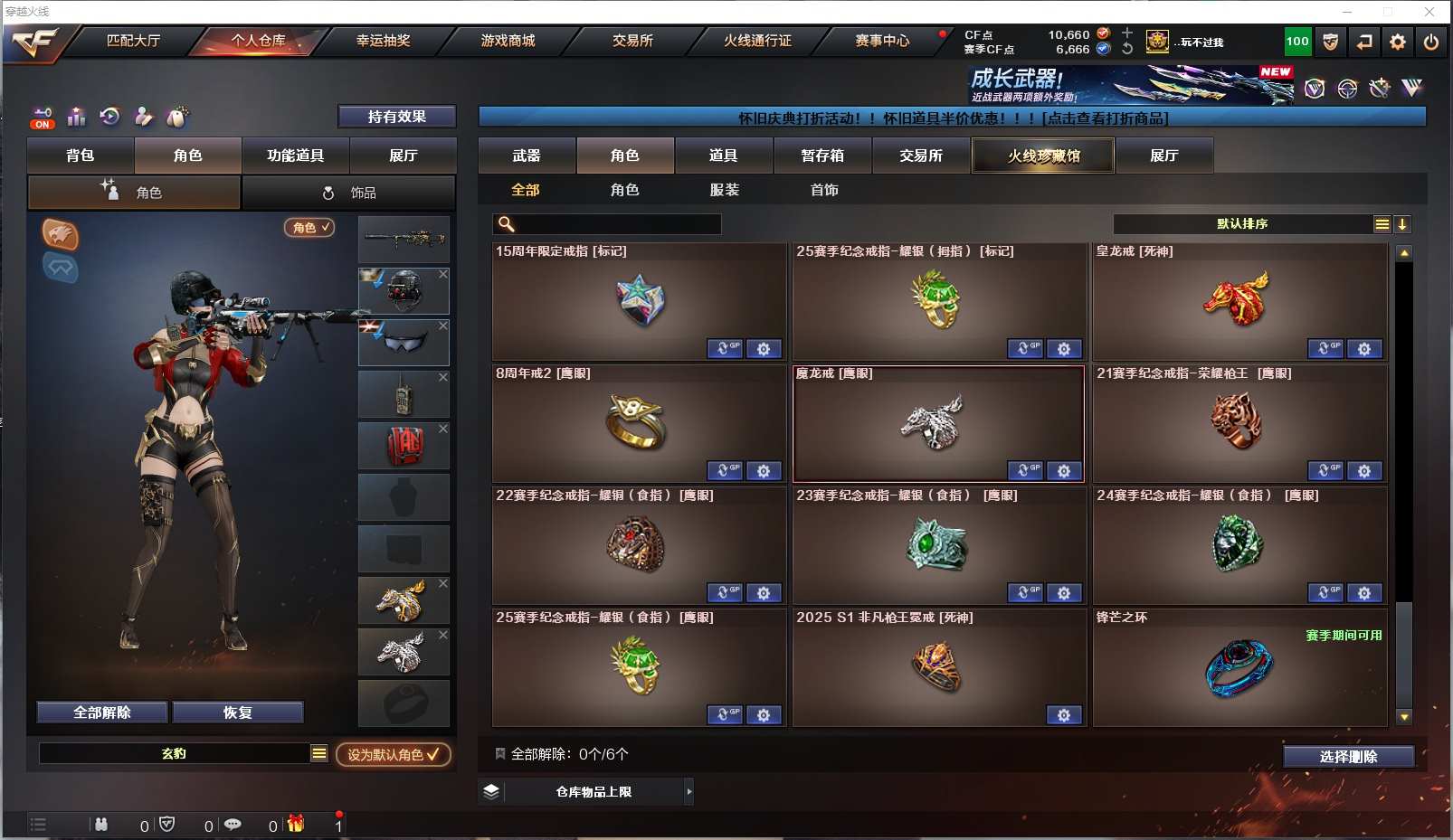Viewport: 1453px width, 840px height.
Task: Click gear icon on 魔龙戒 item
Action: click(x=1064, y=471)
